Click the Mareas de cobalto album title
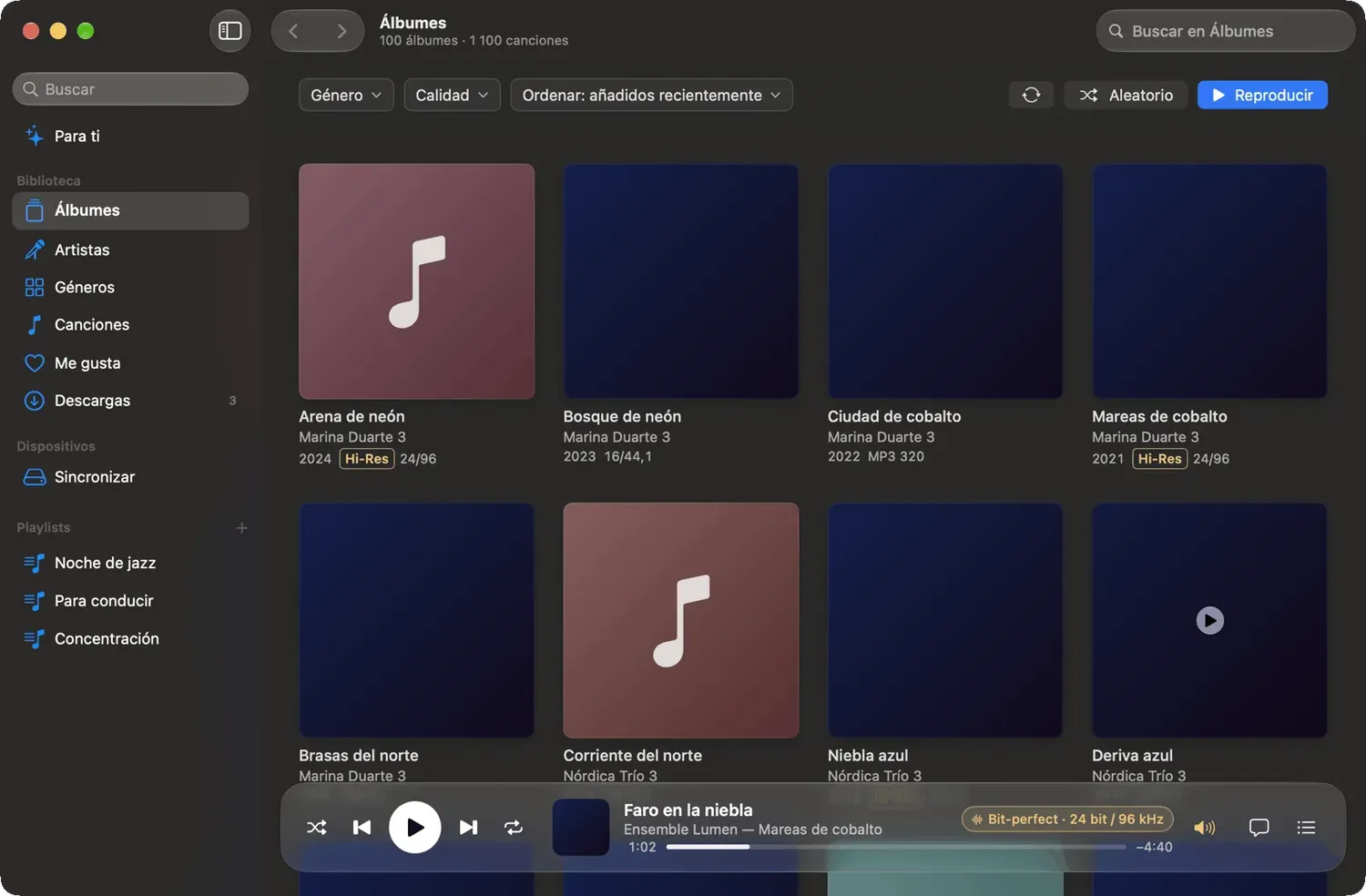 click(x=1159, y=416)
